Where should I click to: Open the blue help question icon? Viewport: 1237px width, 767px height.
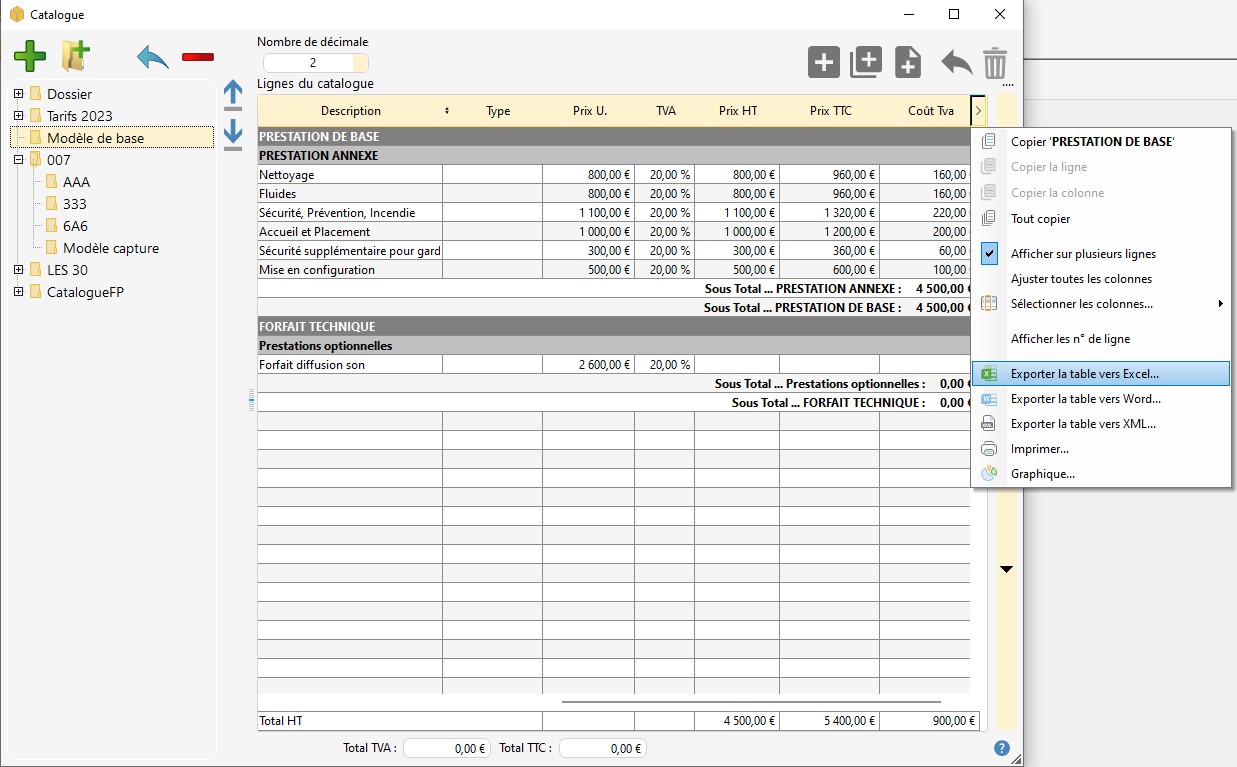click(1002, 748)
